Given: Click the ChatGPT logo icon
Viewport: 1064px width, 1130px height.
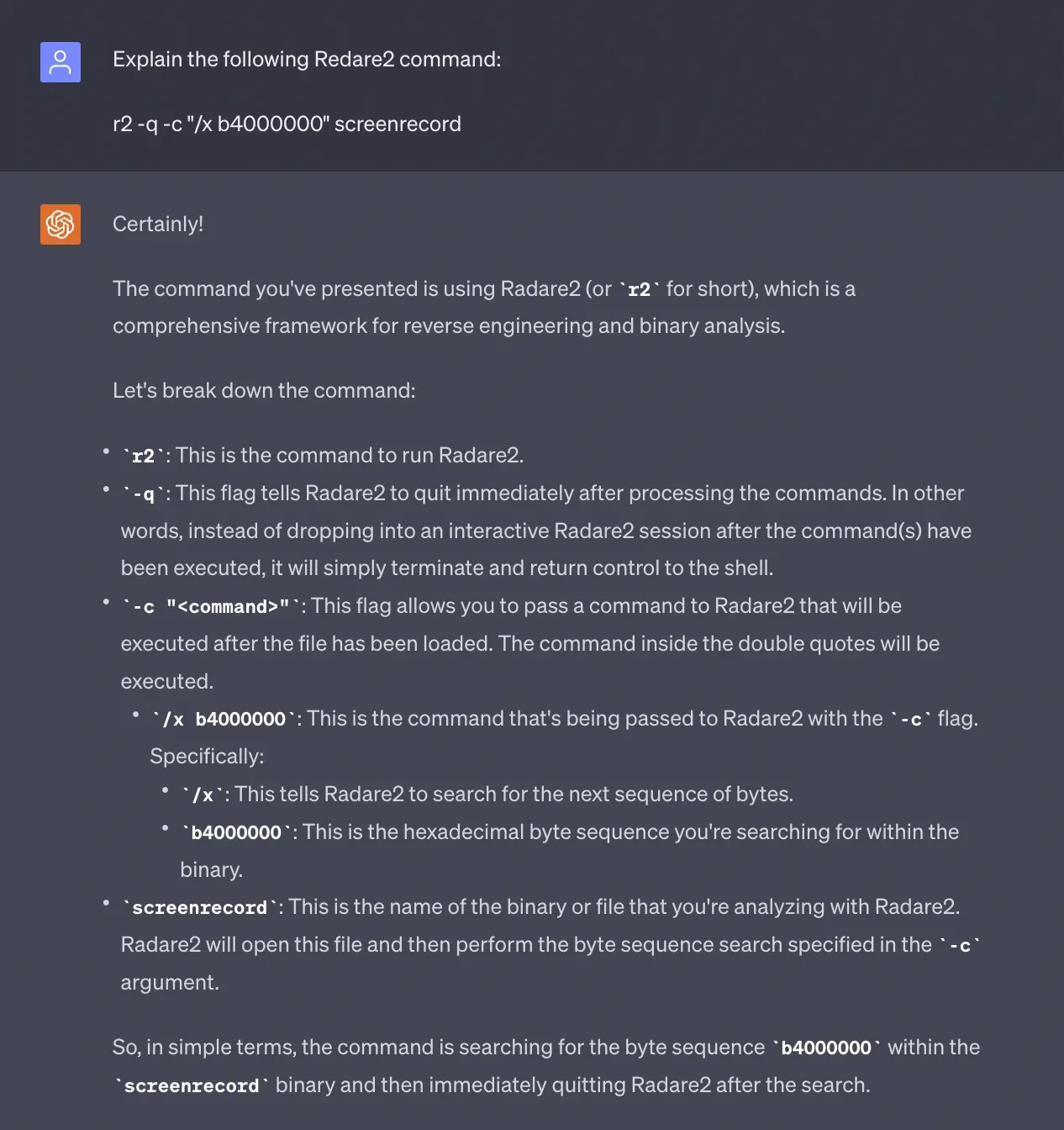Looking at the screenshot, I should pos(61,224).
